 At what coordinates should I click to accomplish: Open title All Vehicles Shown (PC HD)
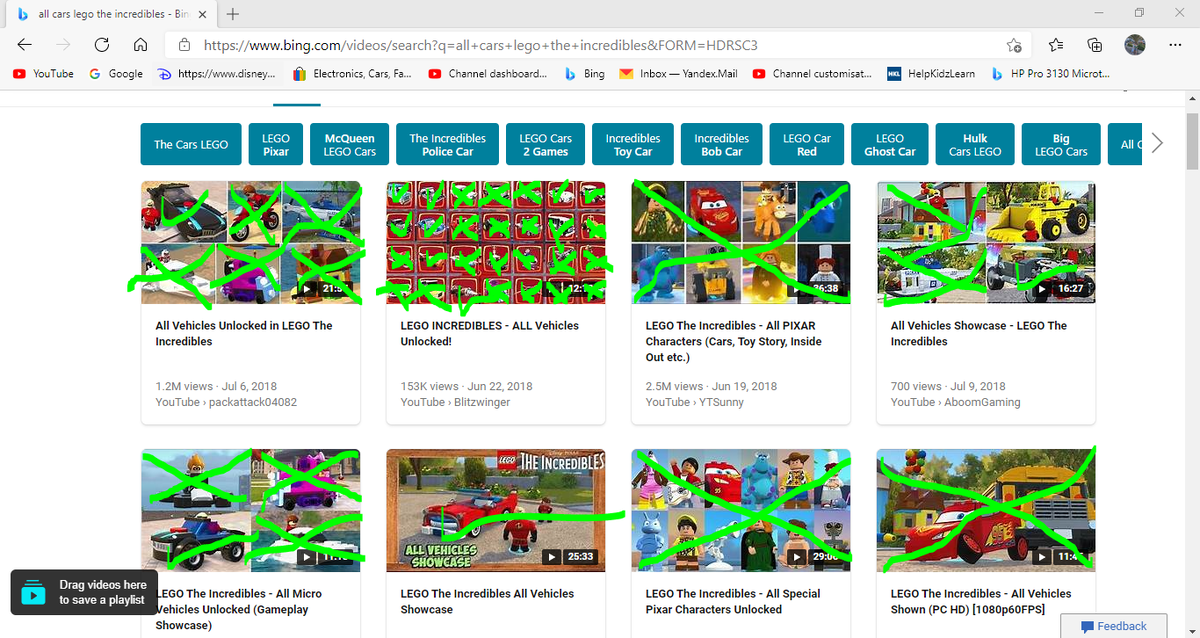pyautogui.click(x=981, y=601)
